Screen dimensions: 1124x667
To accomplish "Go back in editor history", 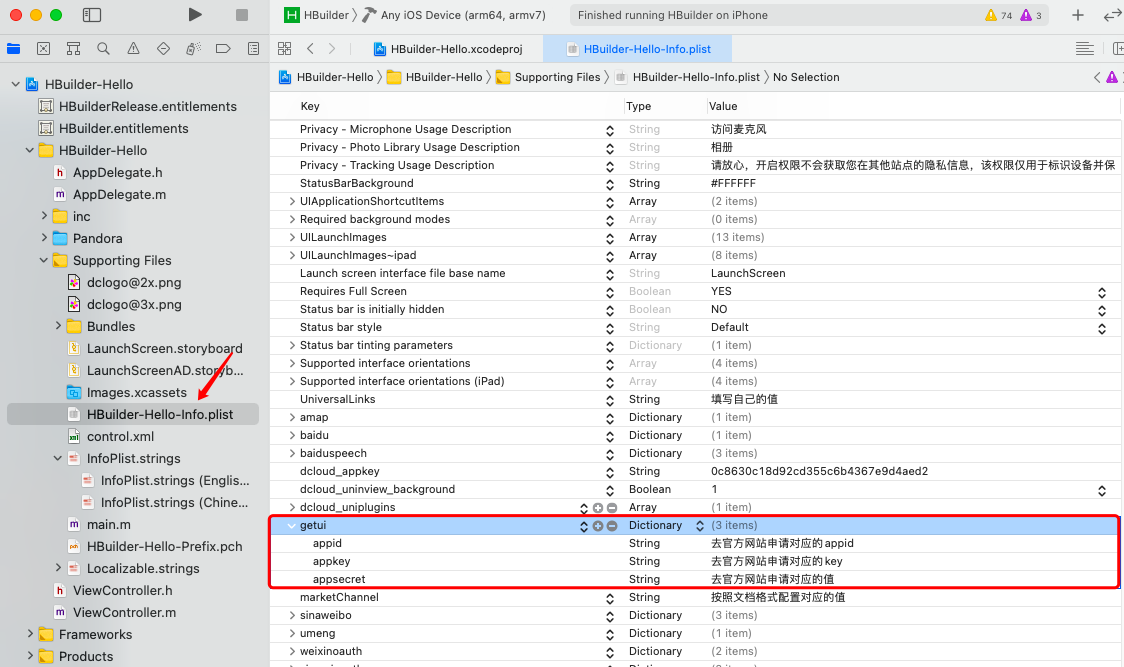I will [x=310, y=49].
